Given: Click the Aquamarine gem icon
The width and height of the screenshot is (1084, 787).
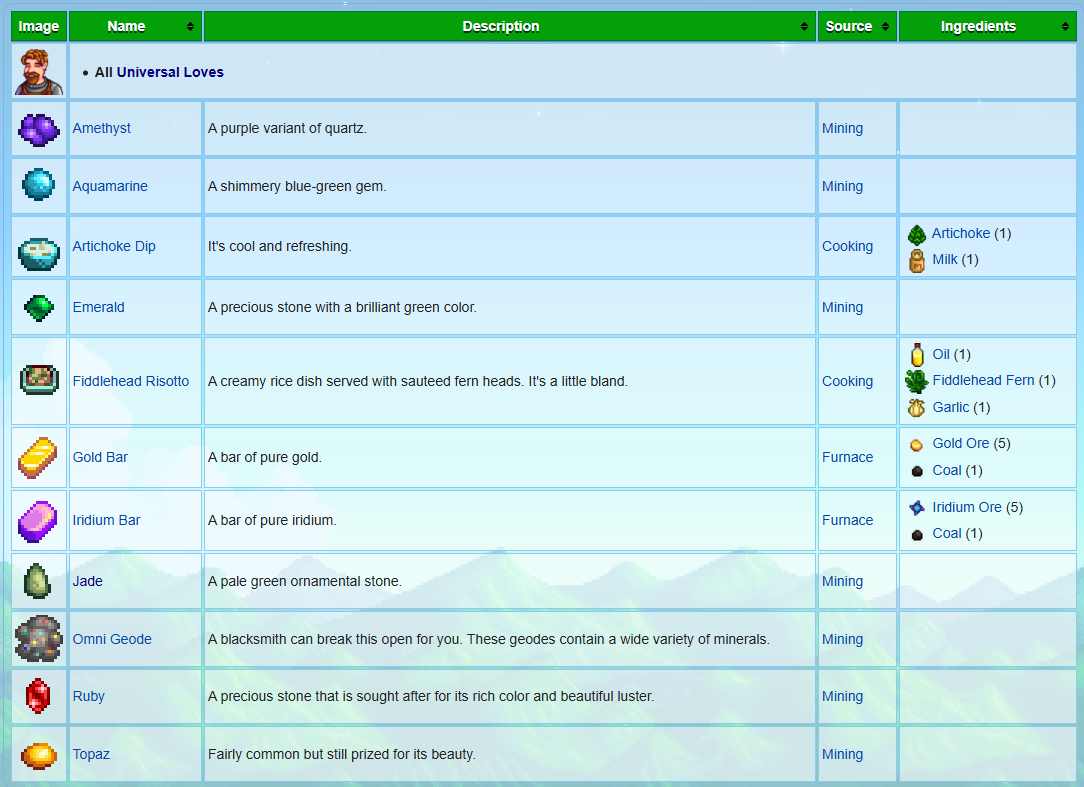Looking at the screenshot, I should 39,185.
